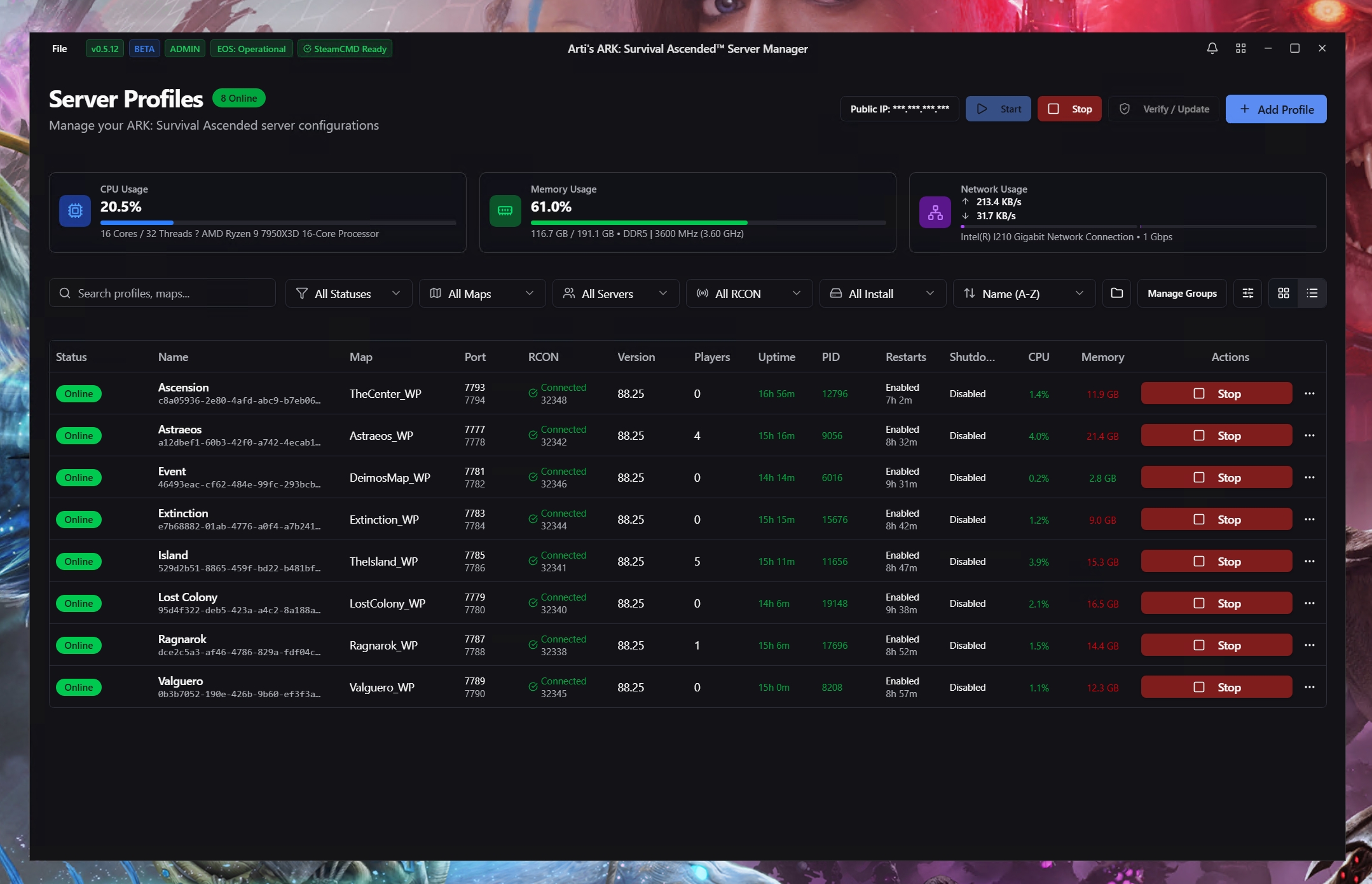Open the grid apps icon in title bar

tap(1240, 48)
